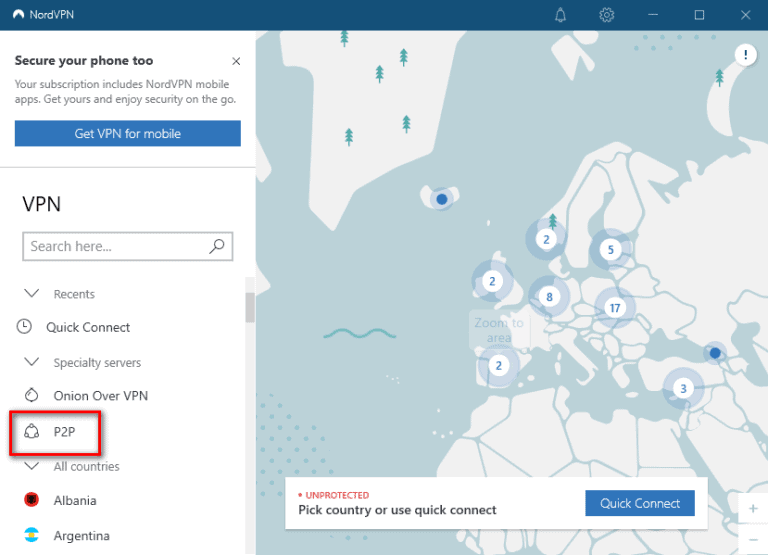Collapse the All countries section

pos(31,466)
